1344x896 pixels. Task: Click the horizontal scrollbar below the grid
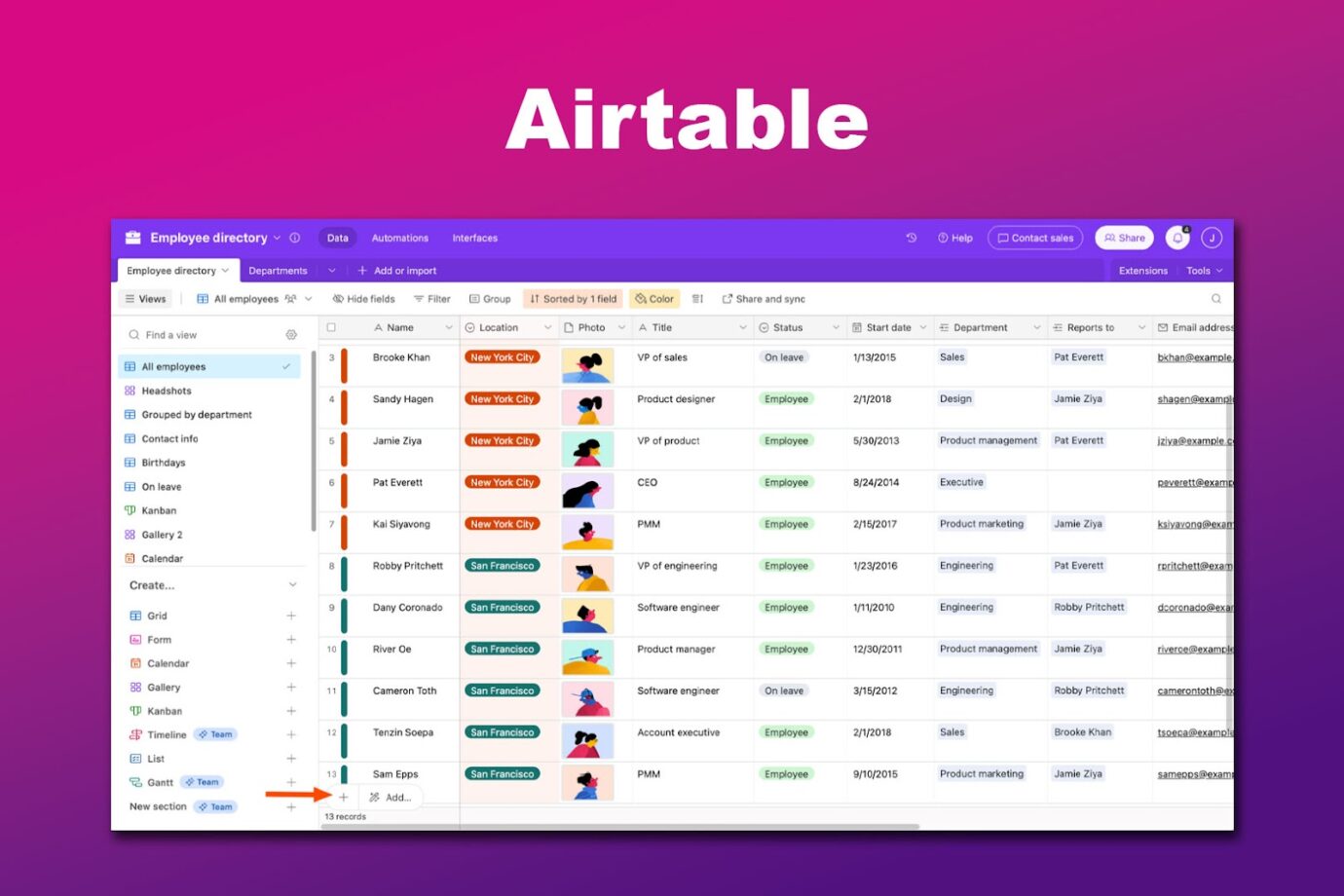620,827
